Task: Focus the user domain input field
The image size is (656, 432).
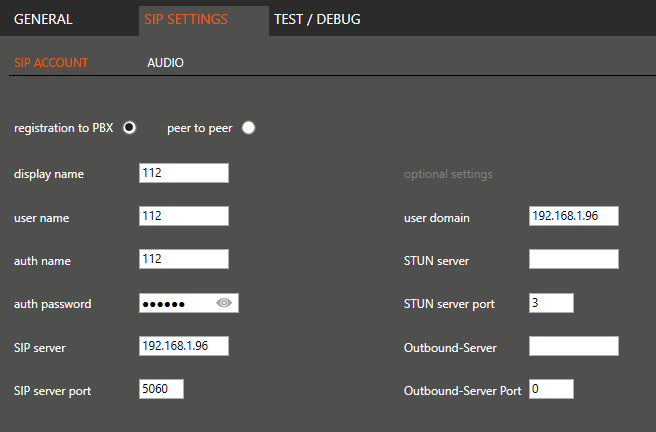Action: tap(573, 217)
